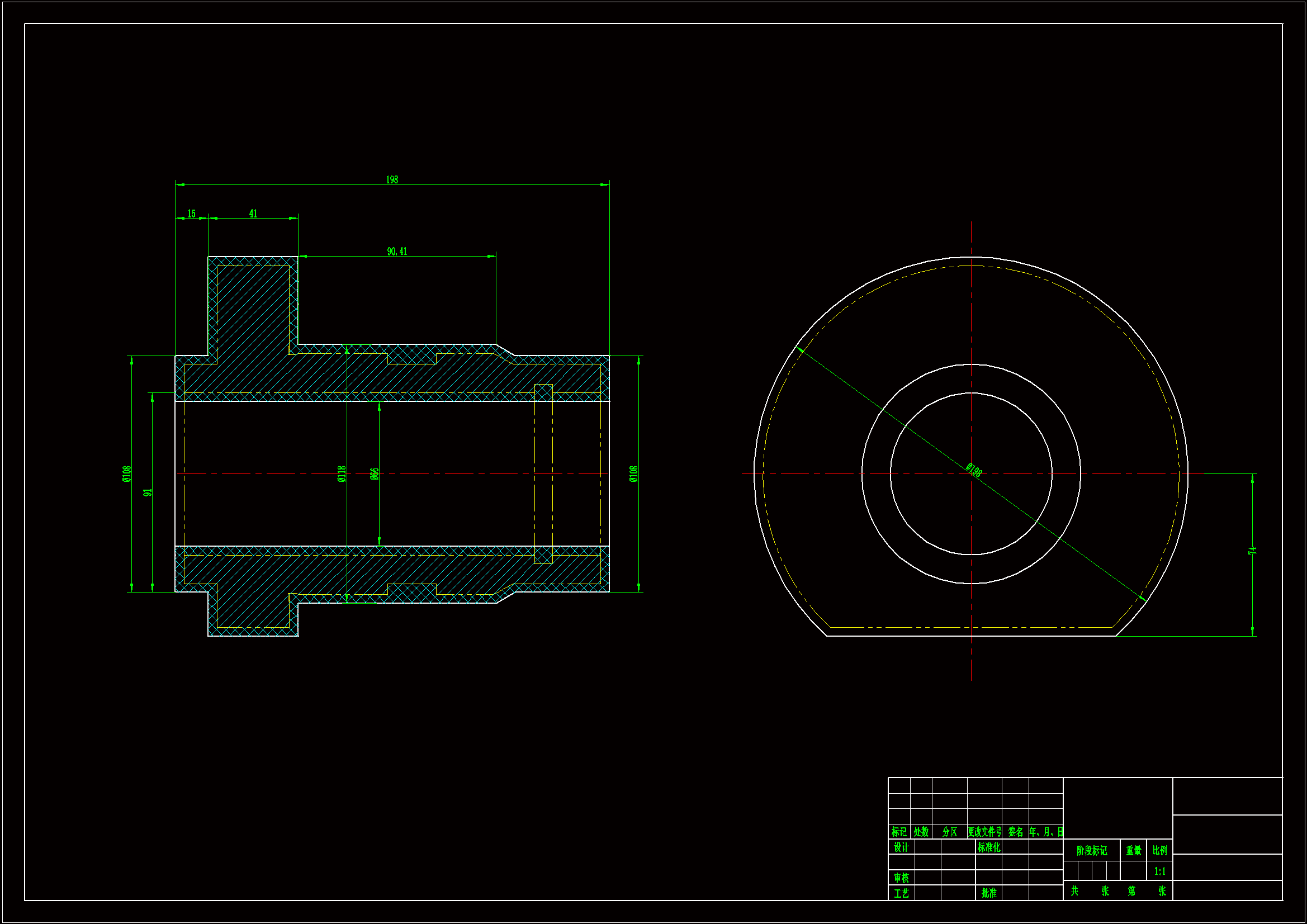Click the 比例 header cell
Viewport: 1307px width, 924px height.
click(x=1159, y=851)
